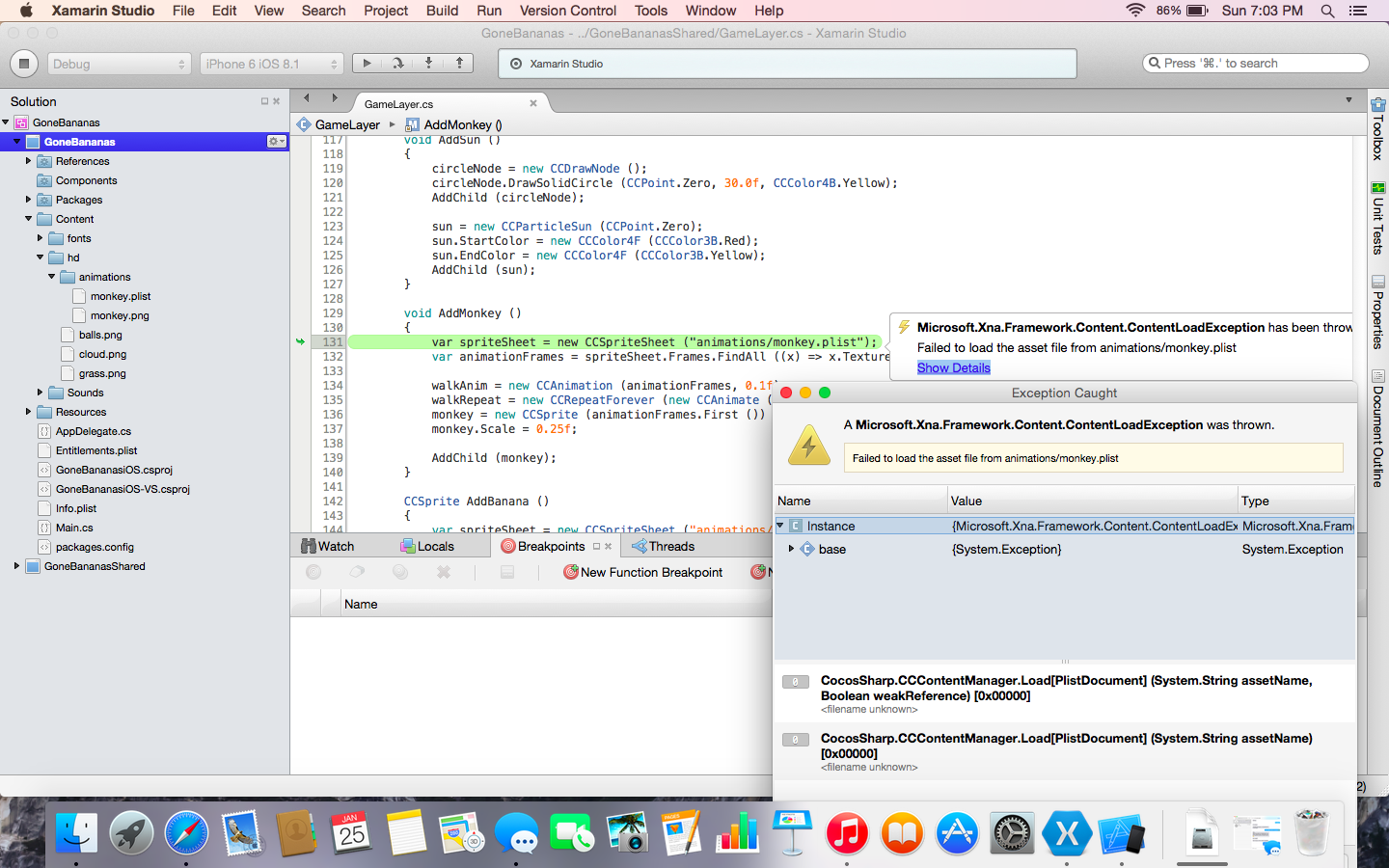The image size is (1389, 868).
Task: Expand the Resources folder
Action: (x=29, y=412)
